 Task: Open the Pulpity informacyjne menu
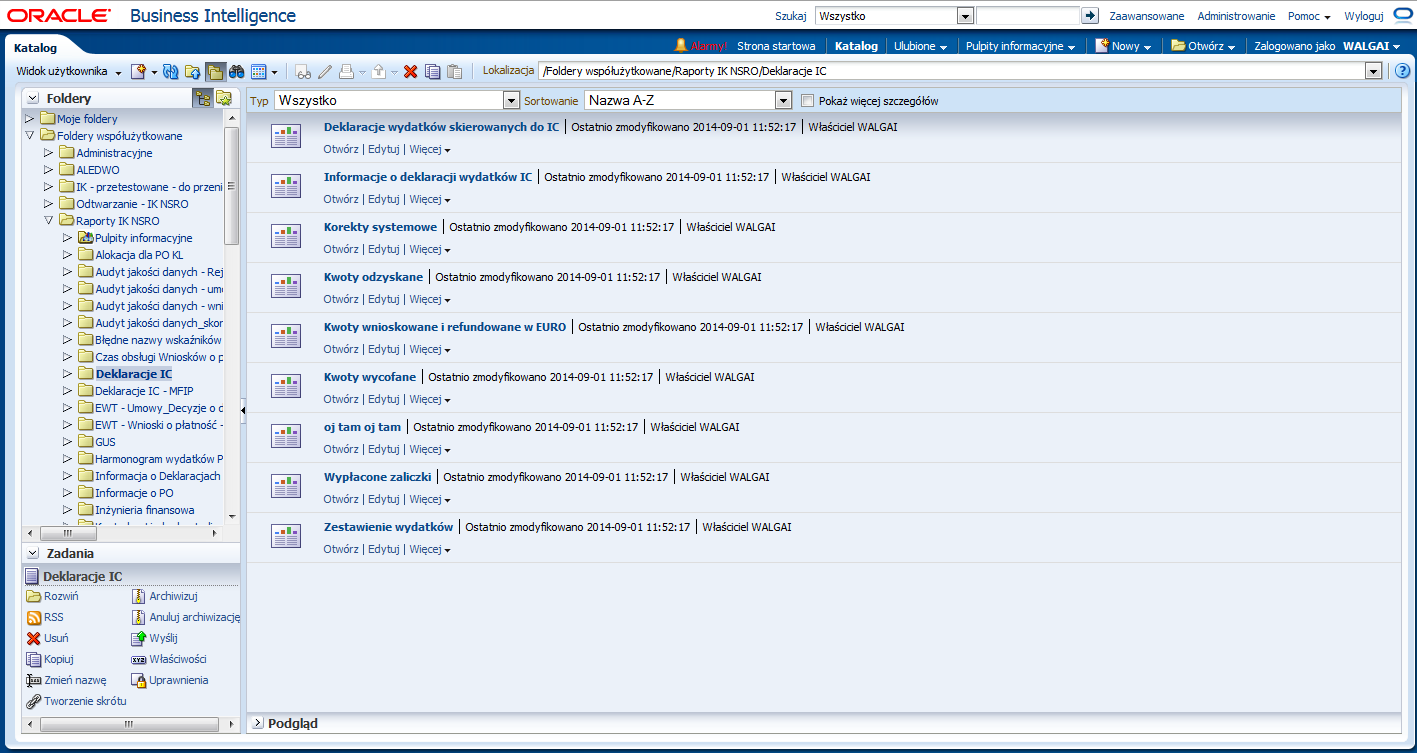(1020, 46)
